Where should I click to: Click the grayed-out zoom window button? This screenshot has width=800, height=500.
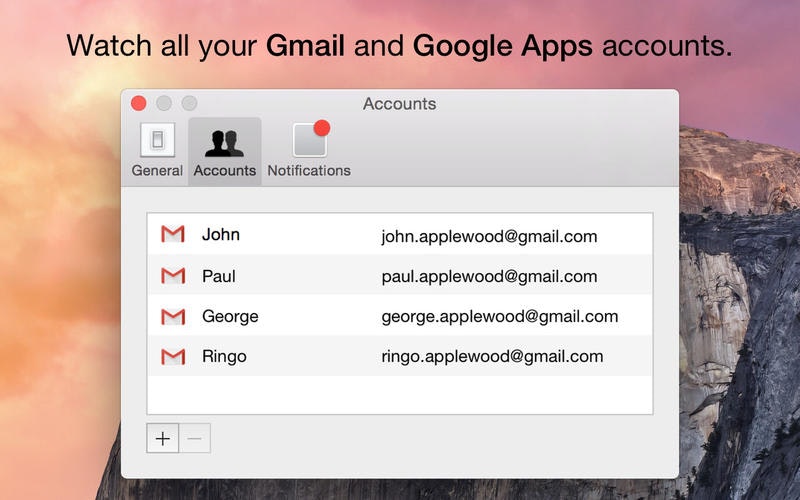[x=189, y=103]
